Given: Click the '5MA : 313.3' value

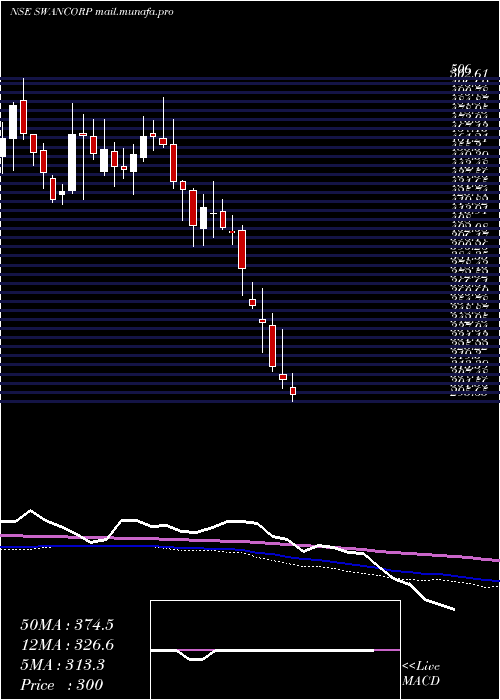Looking at the screenshot, I should pos(62,665).
